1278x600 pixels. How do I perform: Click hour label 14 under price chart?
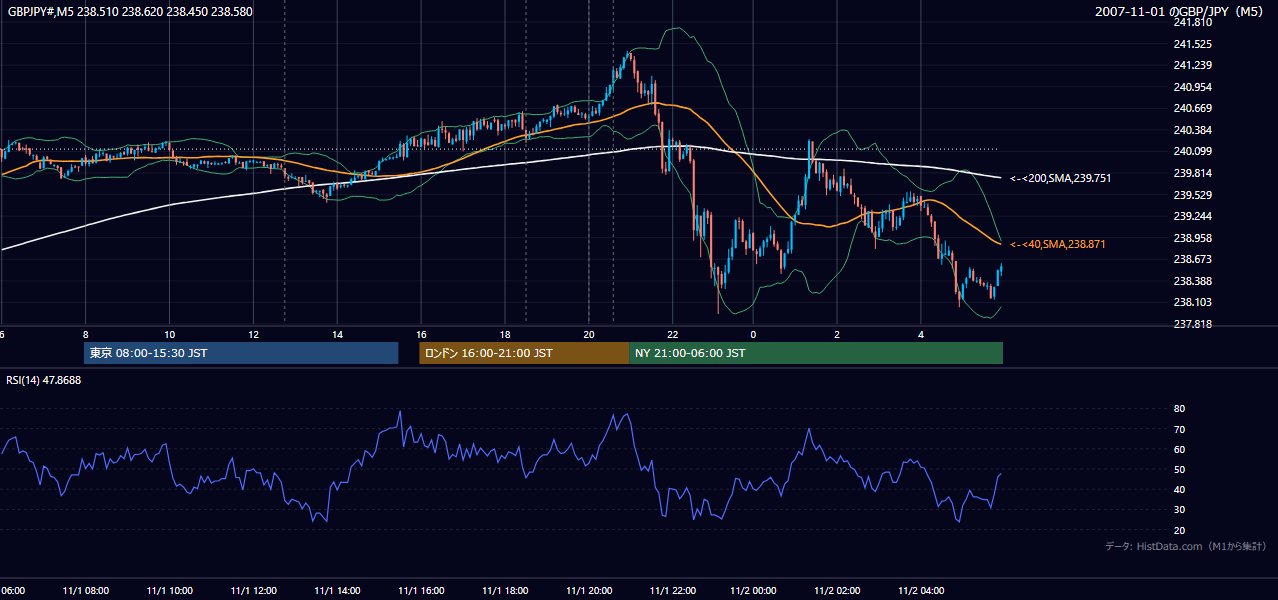click(337, 334)
